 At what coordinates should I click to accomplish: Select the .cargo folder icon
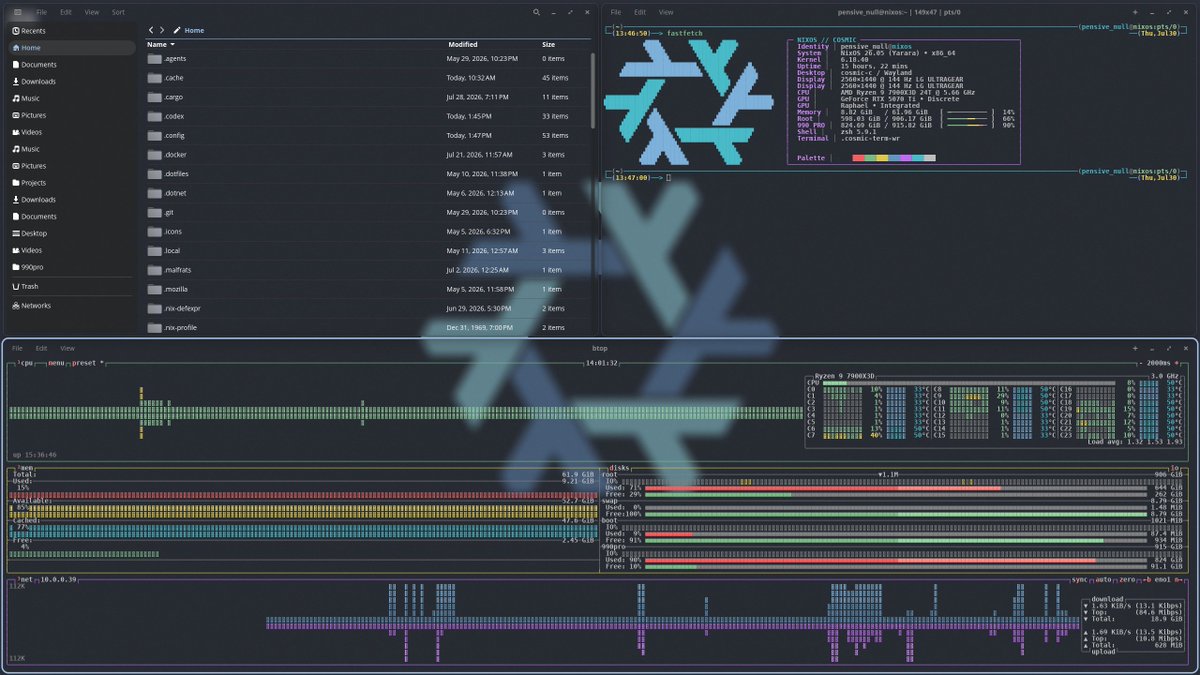(154, 97)
